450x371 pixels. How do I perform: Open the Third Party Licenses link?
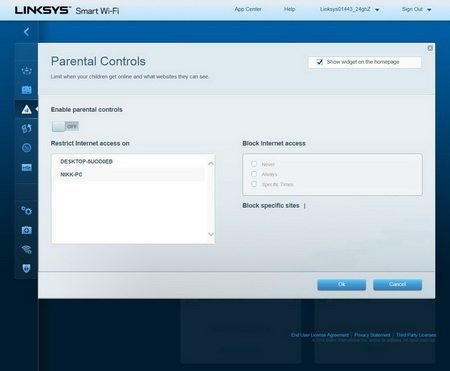point(416,335)
